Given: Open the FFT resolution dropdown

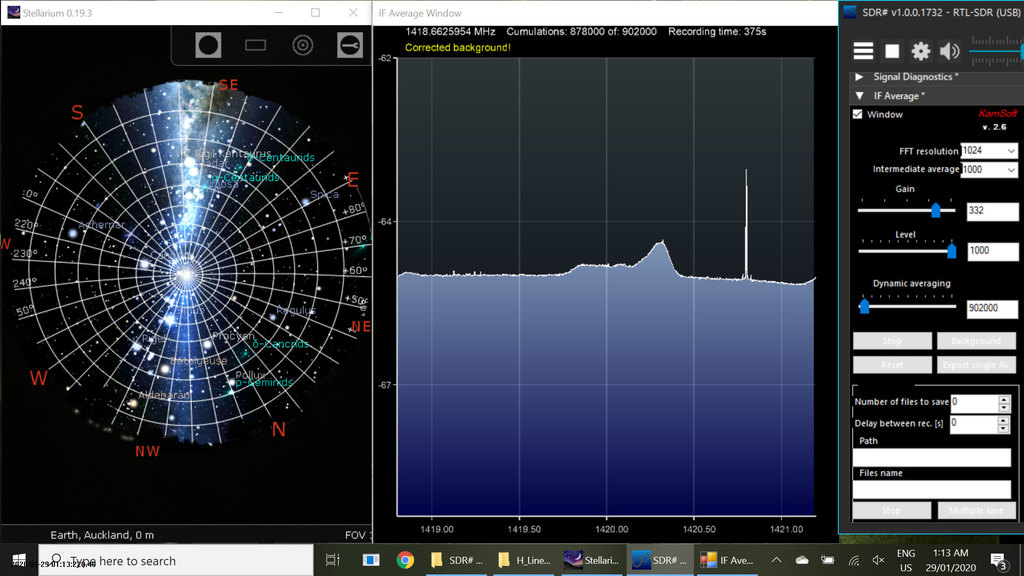Looking at the screenshot, I should point(1010,151).
